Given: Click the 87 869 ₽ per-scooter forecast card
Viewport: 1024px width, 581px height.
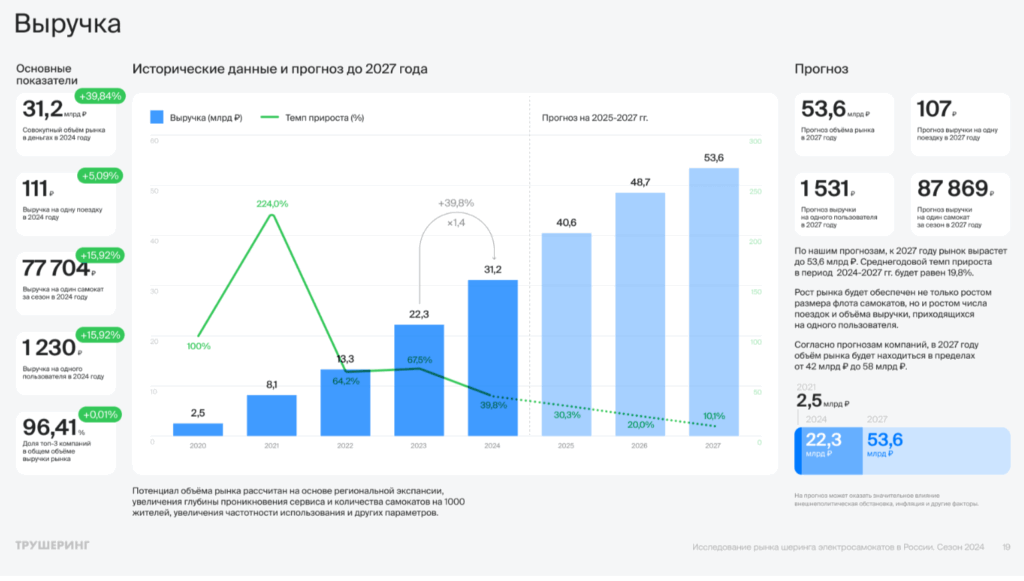Looking at the screenshot, I should (x=959, y=204).
